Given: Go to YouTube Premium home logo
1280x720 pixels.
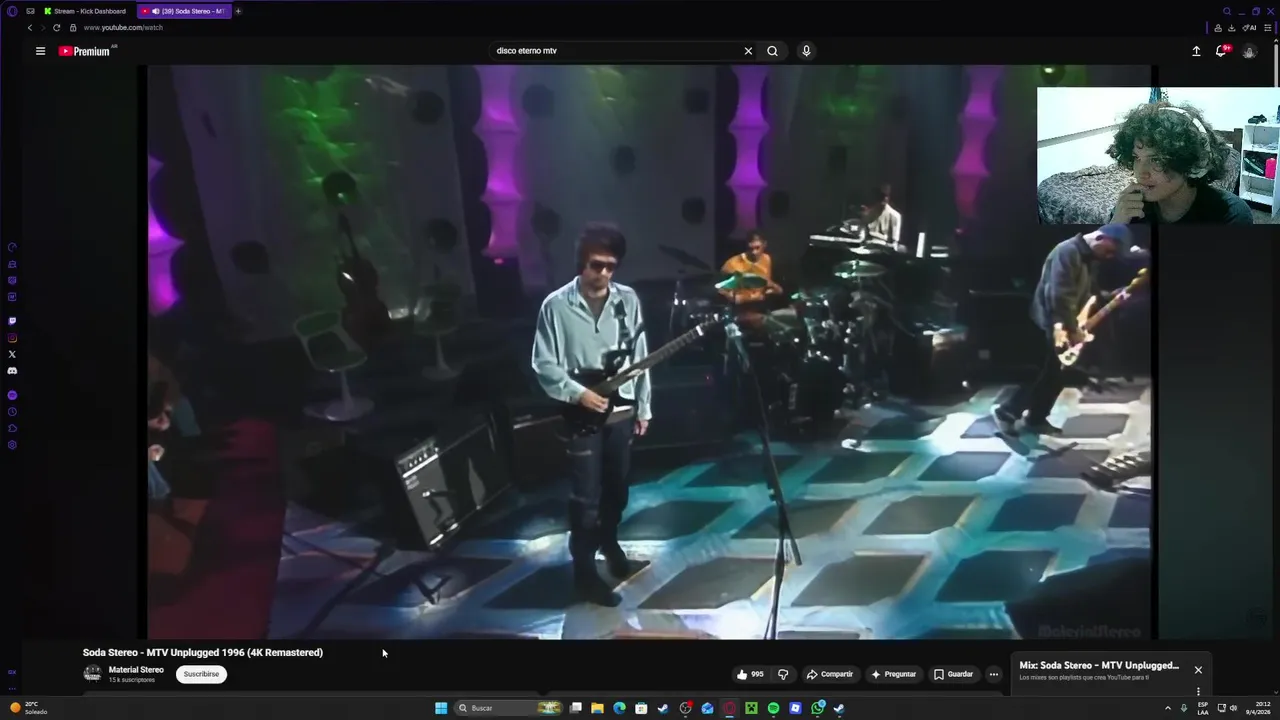Looking at the screenshot, I should (85, 51).
